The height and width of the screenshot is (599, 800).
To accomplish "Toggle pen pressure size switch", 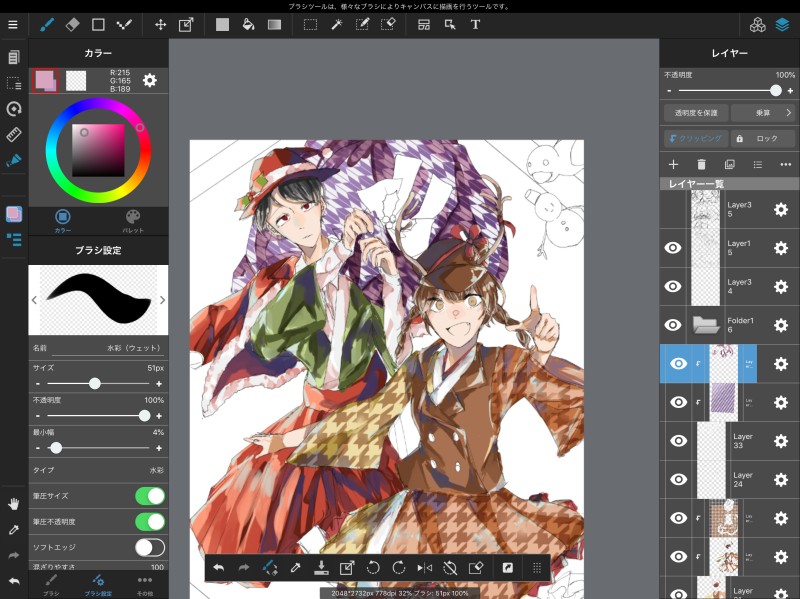I will coord(150,496).
